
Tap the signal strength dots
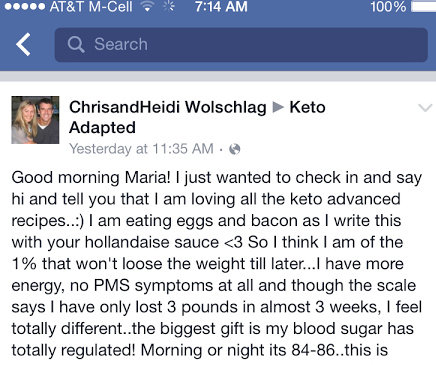point(25,7)
